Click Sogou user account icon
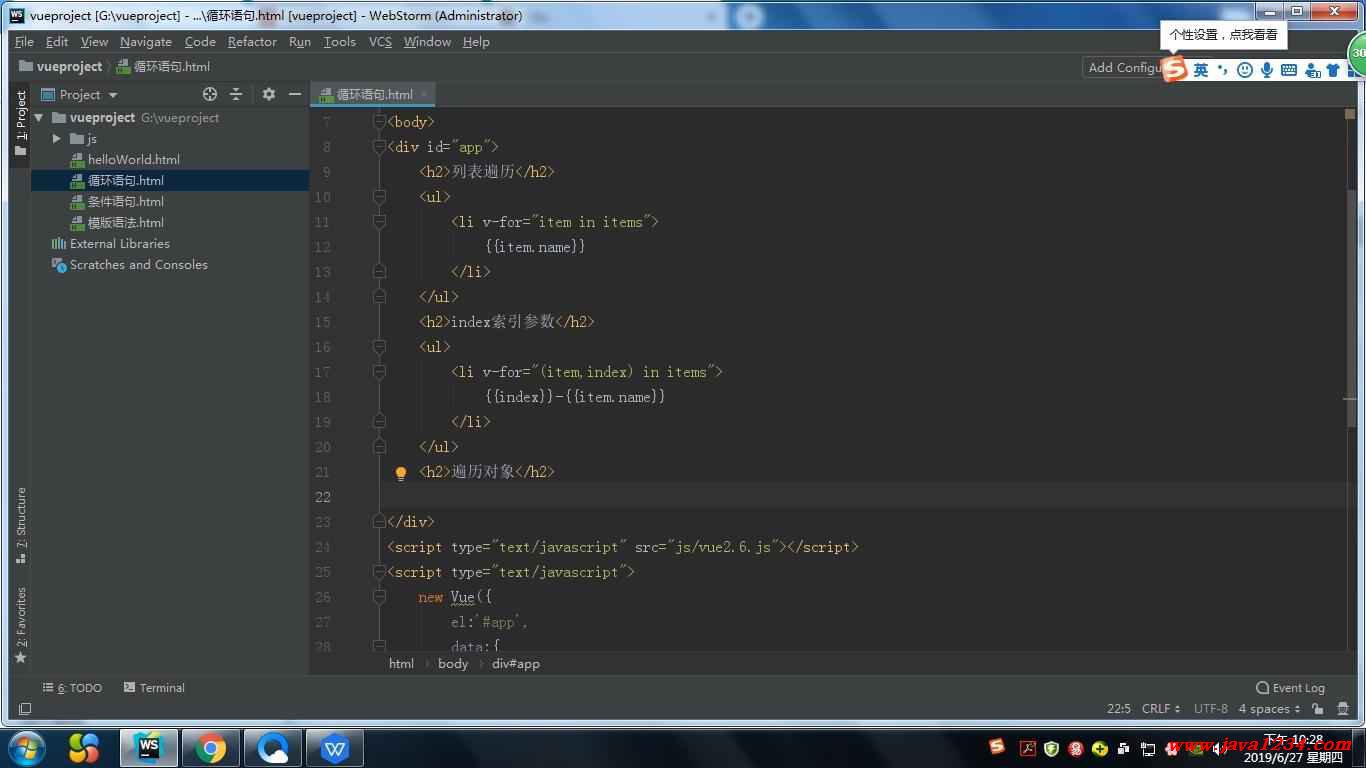The image size is (1366, 768). [x=1312, y=70]
